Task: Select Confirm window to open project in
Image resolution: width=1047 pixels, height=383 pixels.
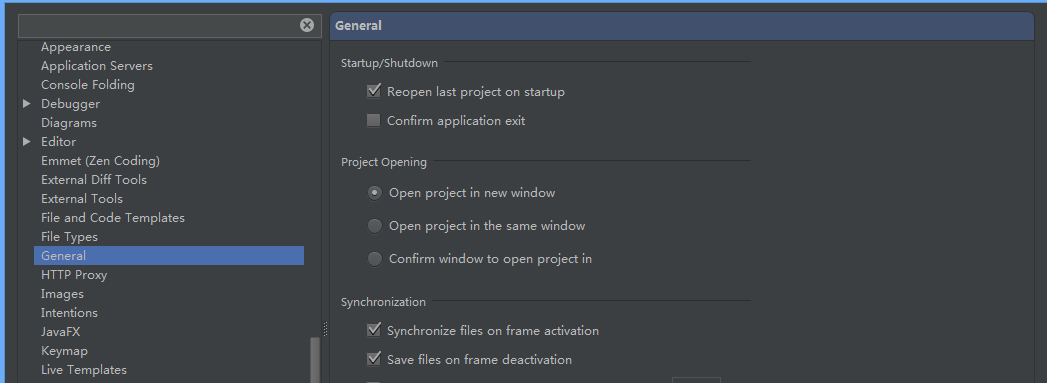Action: point(375,258)
